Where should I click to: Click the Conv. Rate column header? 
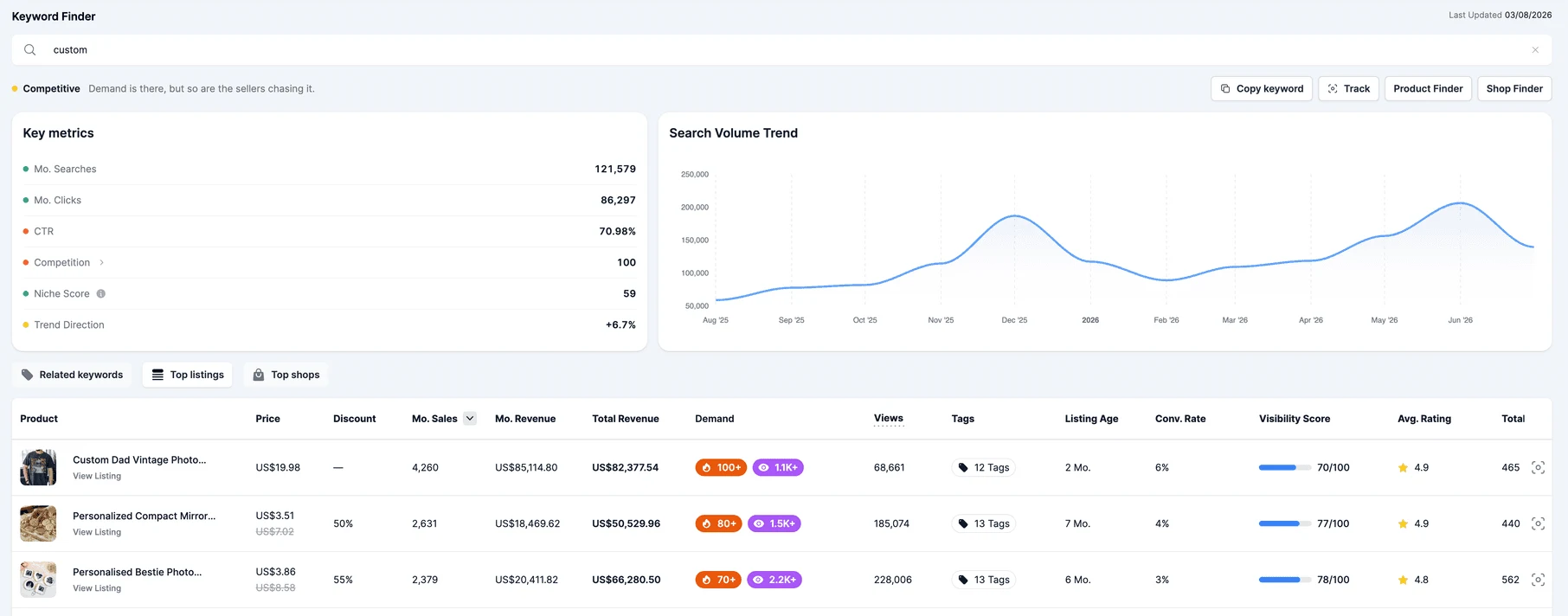point(1180,419)
